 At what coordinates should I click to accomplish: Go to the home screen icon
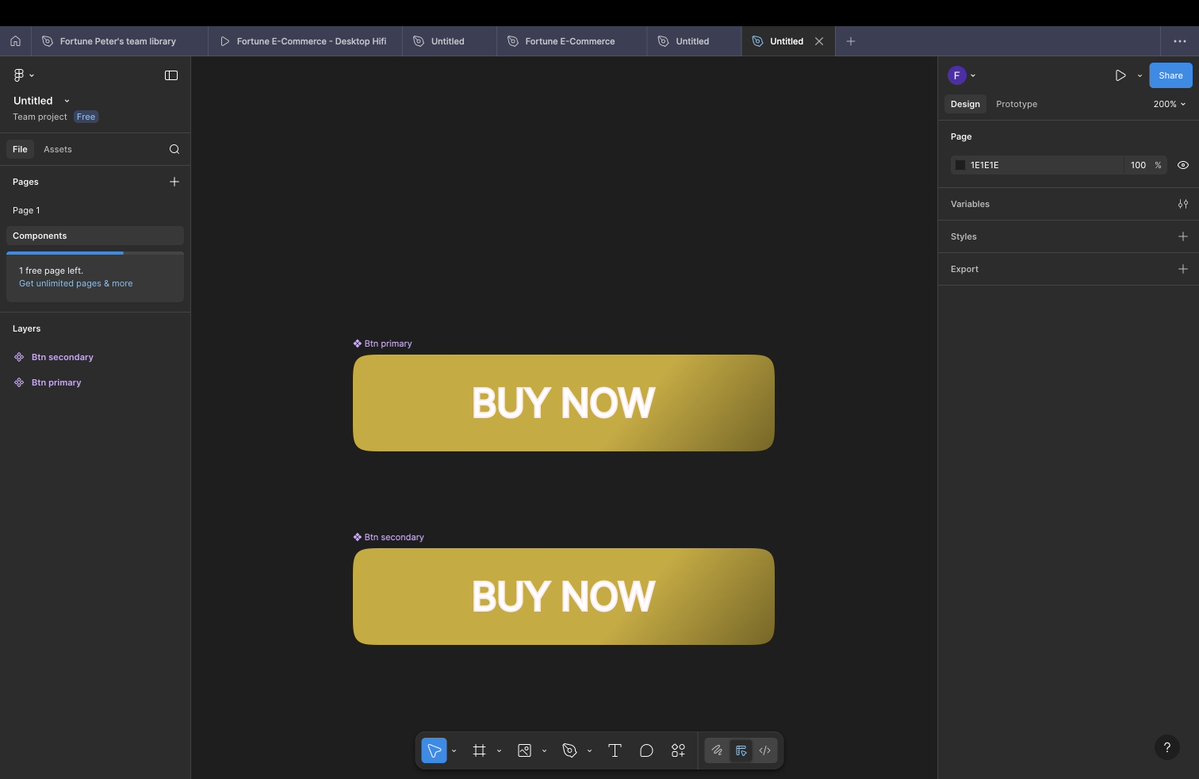[15, 41]
